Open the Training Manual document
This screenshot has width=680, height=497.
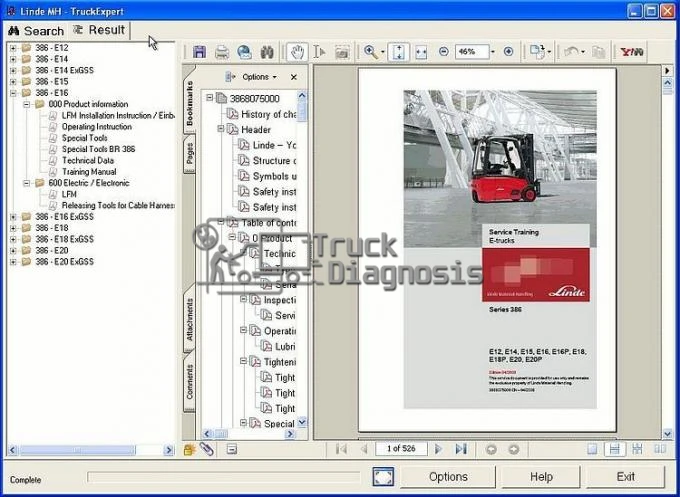coord(89,172)
